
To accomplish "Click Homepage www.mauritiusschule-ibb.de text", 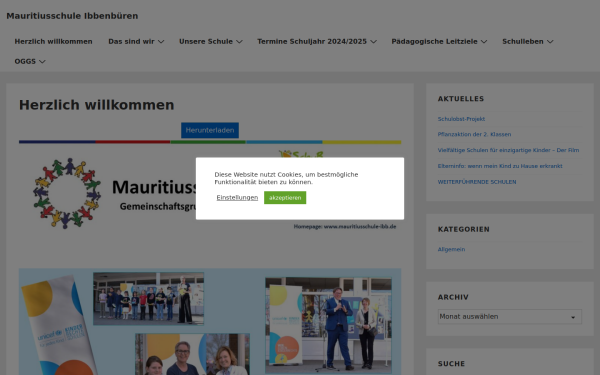I will click(x=345, y=227).
